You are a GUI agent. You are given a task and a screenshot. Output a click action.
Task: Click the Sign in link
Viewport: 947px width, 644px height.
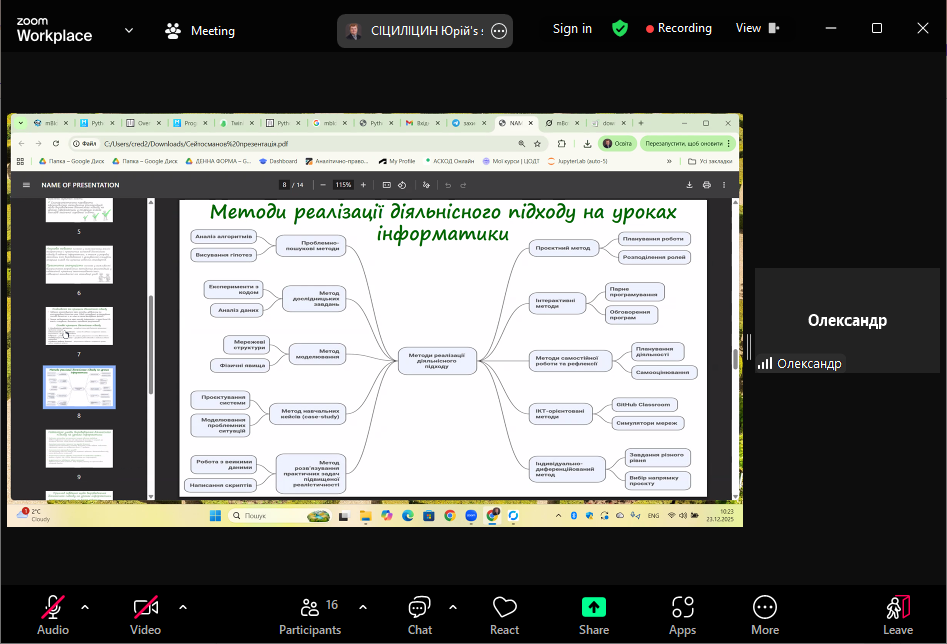pos(572,29)
